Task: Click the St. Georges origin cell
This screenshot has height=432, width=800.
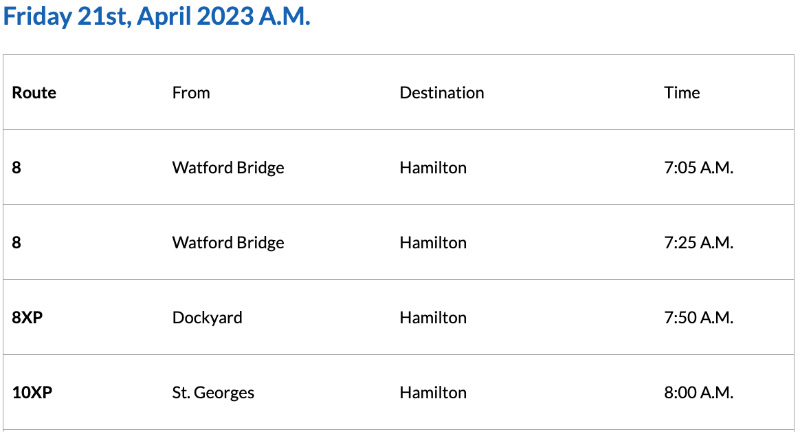Action: [x=213, y=393]
